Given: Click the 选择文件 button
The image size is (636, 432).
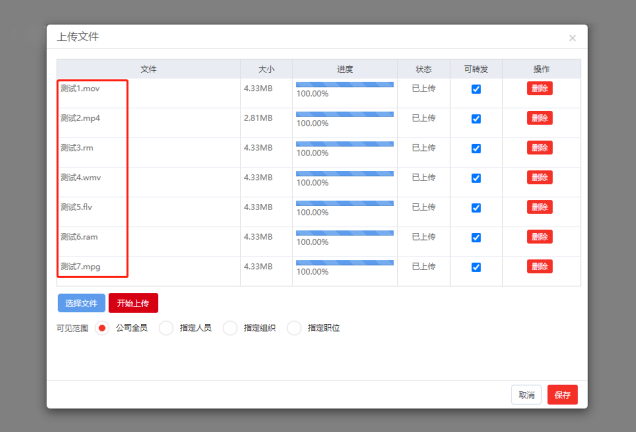Looking at the screenshot, I should pyautogui.click(x=81, y=303).
